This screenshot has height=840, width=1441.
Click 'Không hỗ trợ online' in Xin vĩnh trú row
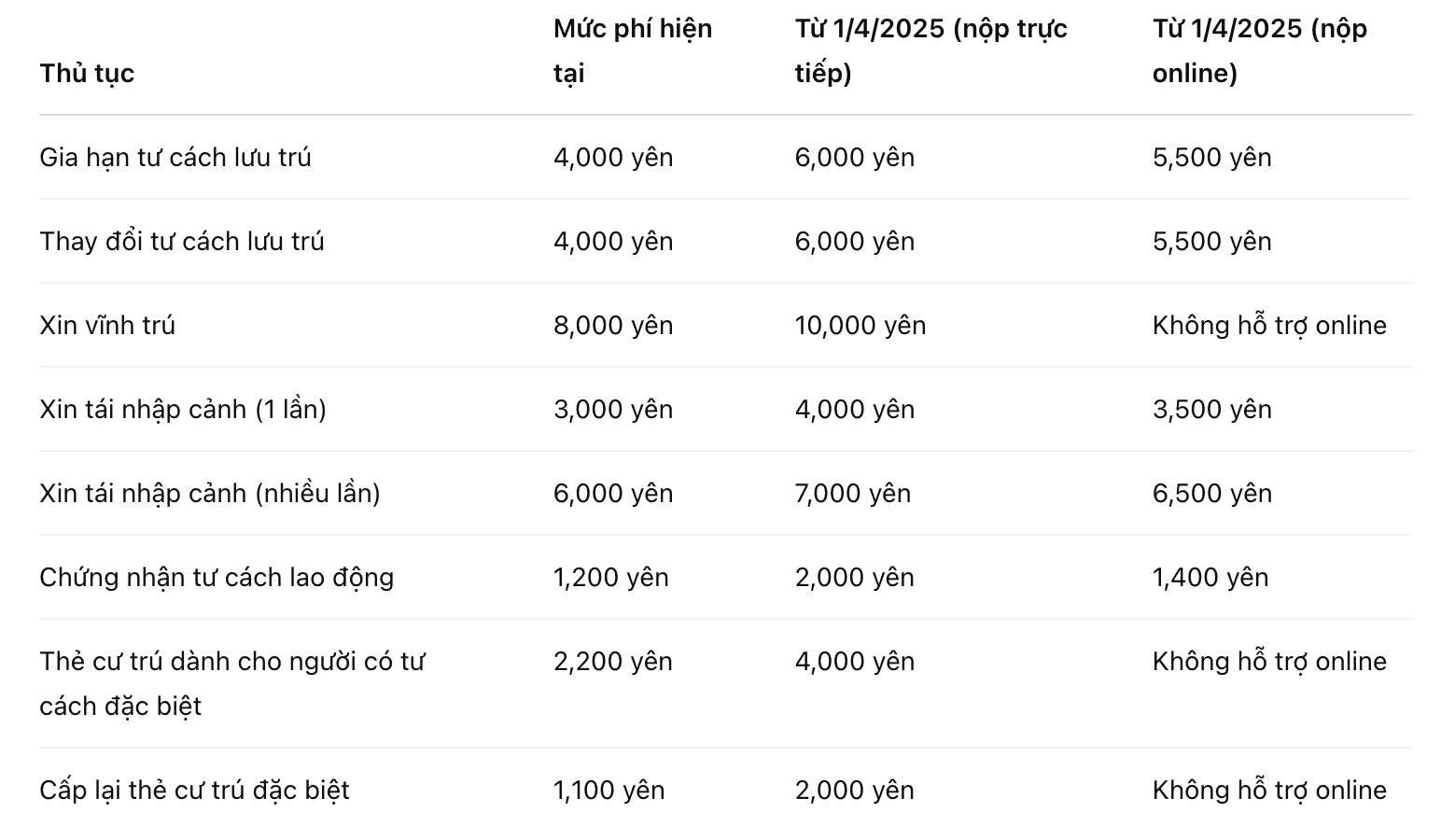tap(1269, 325)
